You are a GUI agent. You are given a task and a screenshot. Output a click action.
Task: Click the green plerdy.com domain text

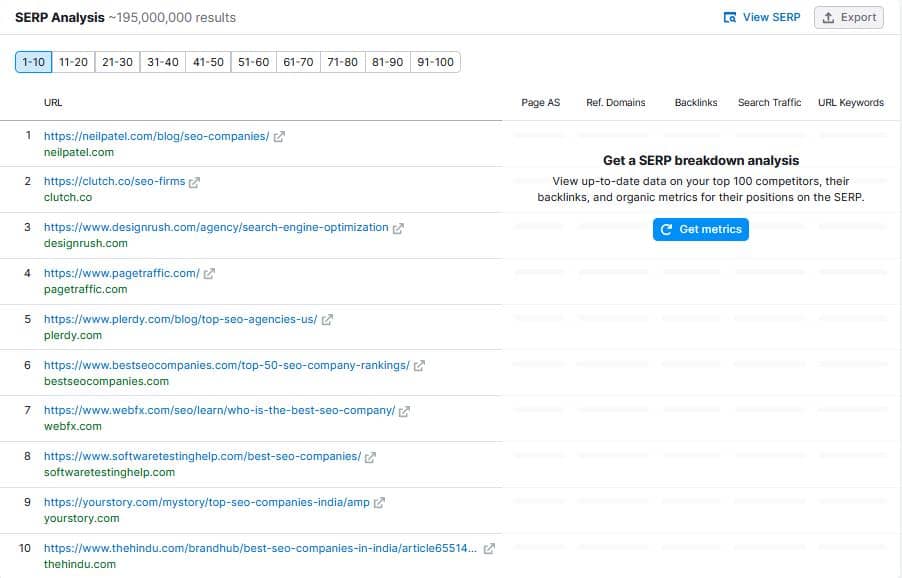click(72, 335)
